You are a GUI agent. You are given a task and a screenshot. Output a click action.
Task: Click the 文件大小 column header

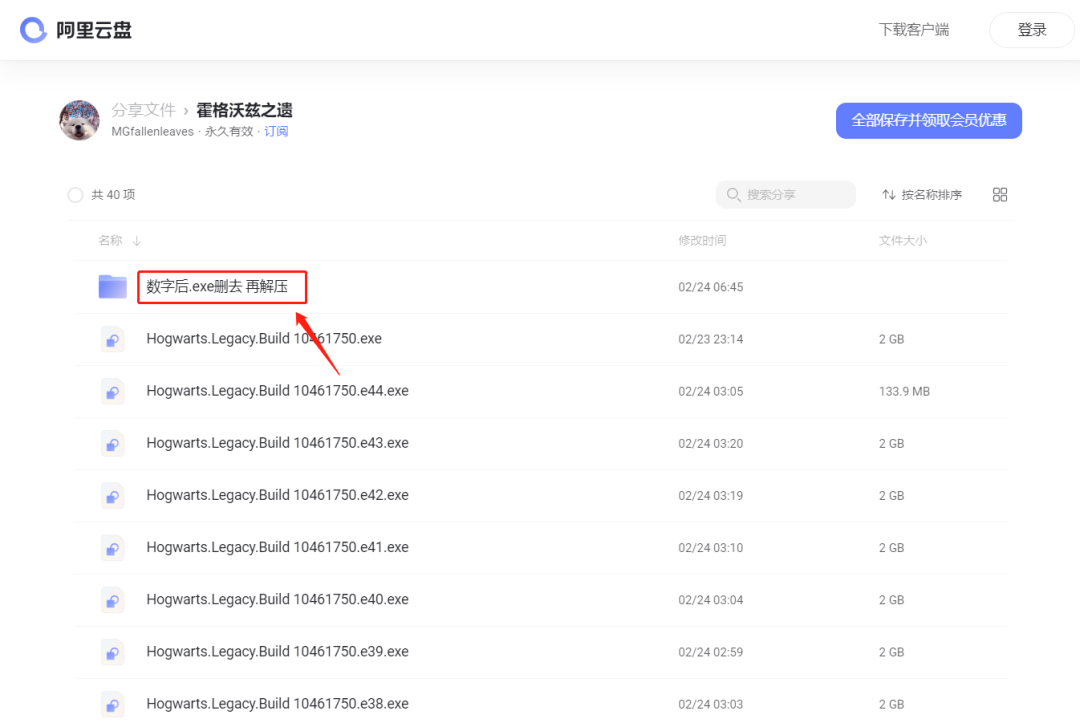pos(902,240)
